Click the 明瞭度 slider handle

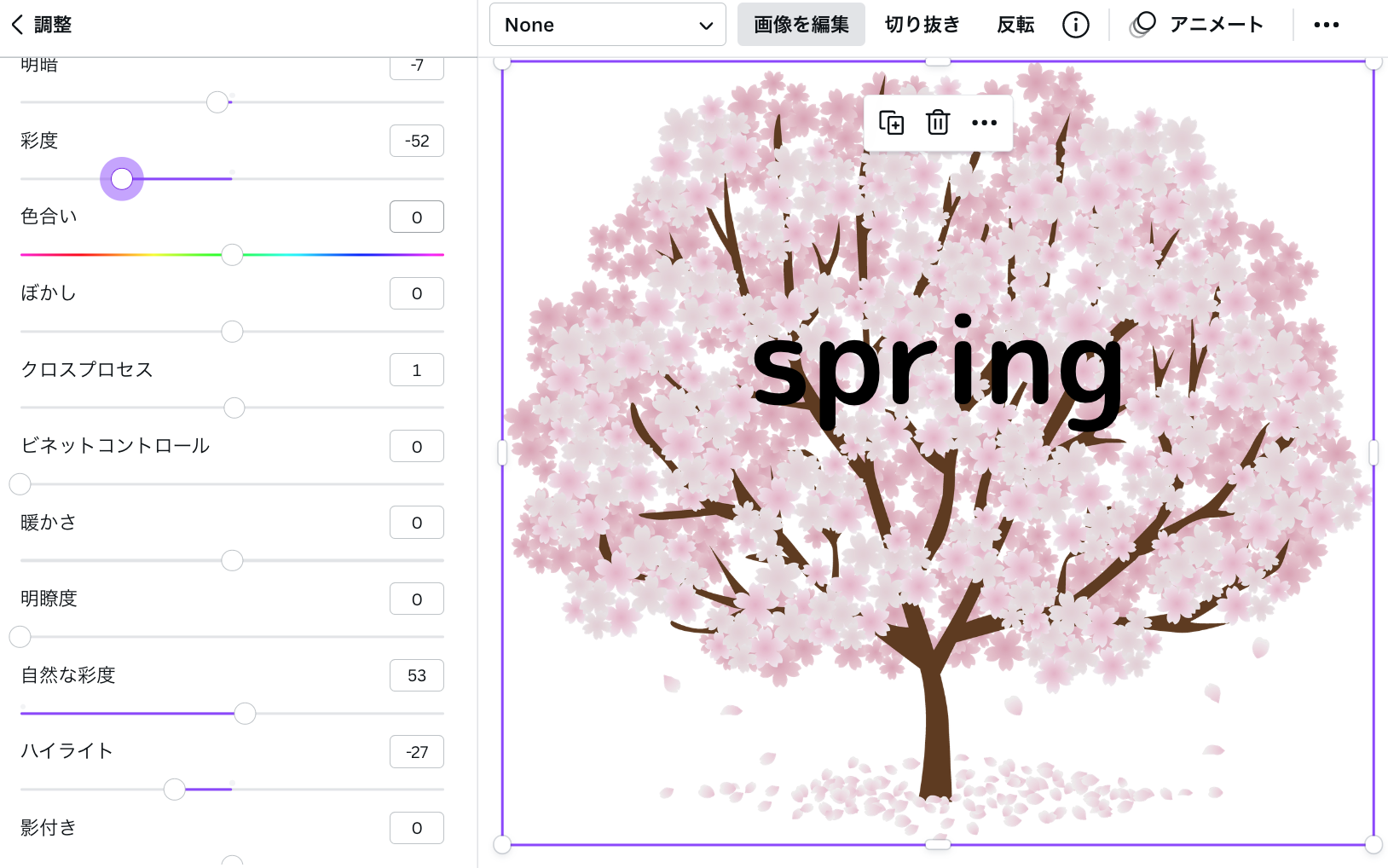(20, 637)
